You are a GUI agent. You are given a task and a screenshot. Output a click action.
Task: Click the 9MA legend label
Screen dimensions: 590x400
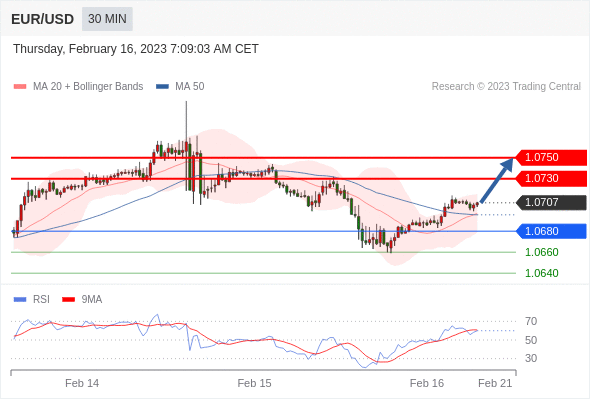pos(92,300)
